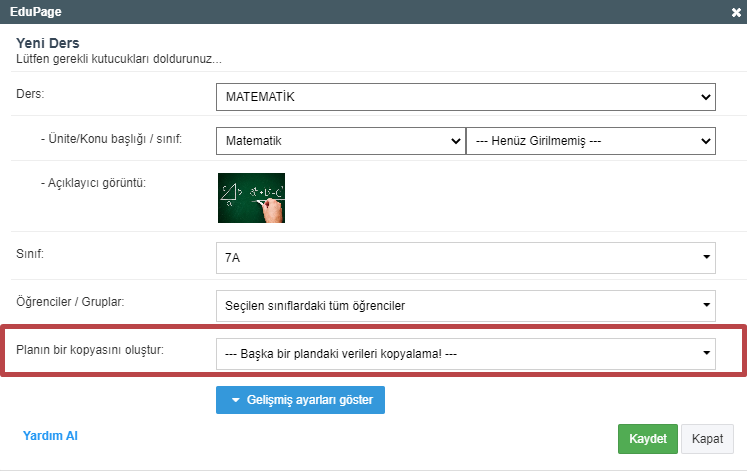Screen dimensions: 747x471
Task: Open the Ders dropdown showing MATEMATİK
Action: coord(465,97)
